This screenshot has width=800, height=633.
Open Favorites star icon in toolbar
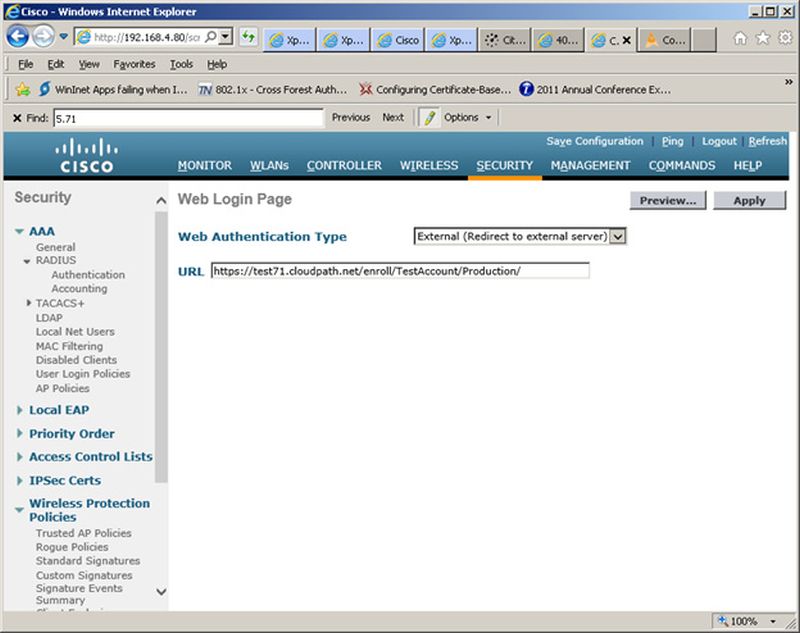click(763, 38)
